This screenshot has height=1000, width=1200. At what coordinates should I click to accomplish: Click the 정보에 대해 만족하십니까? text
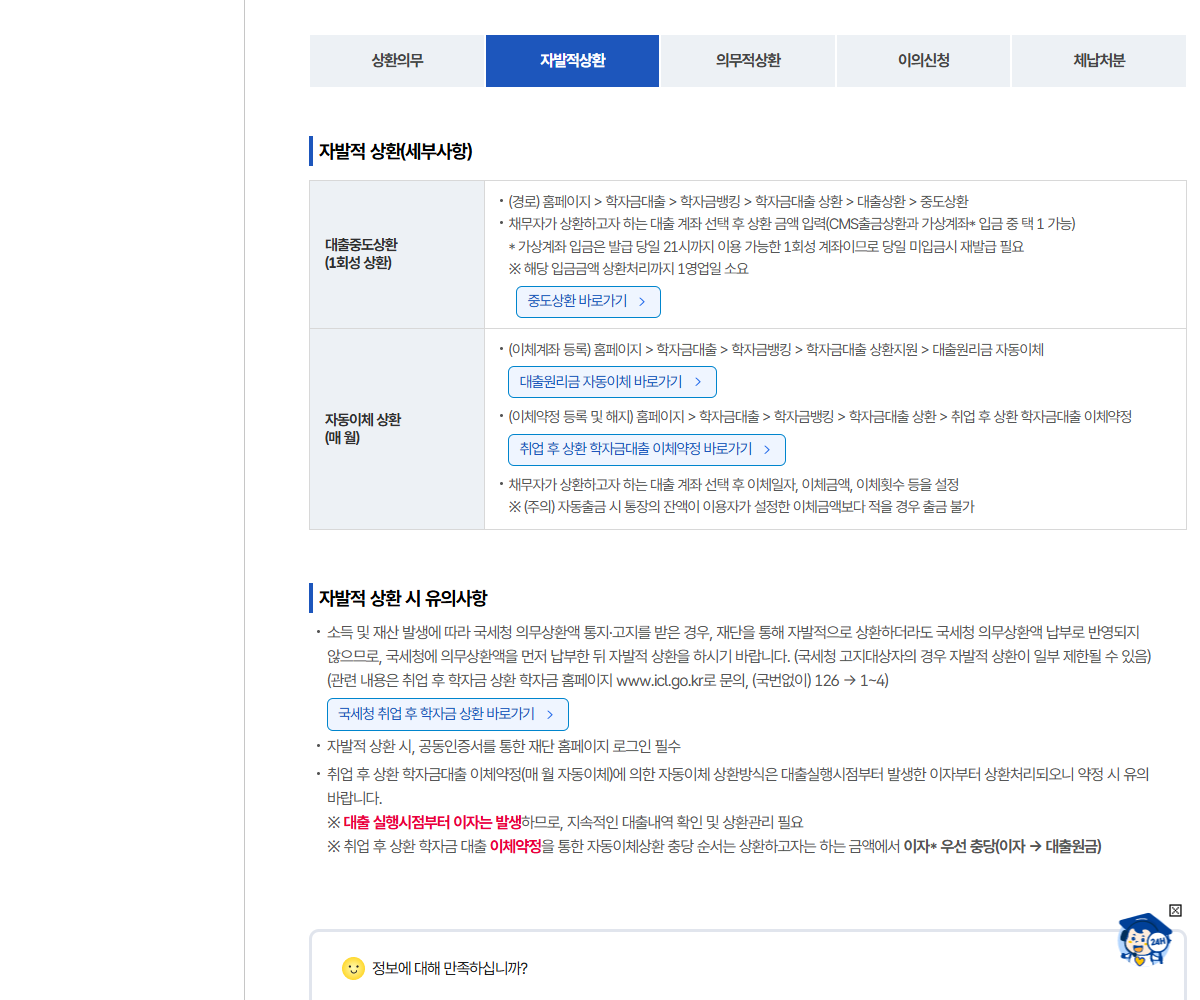450,968
